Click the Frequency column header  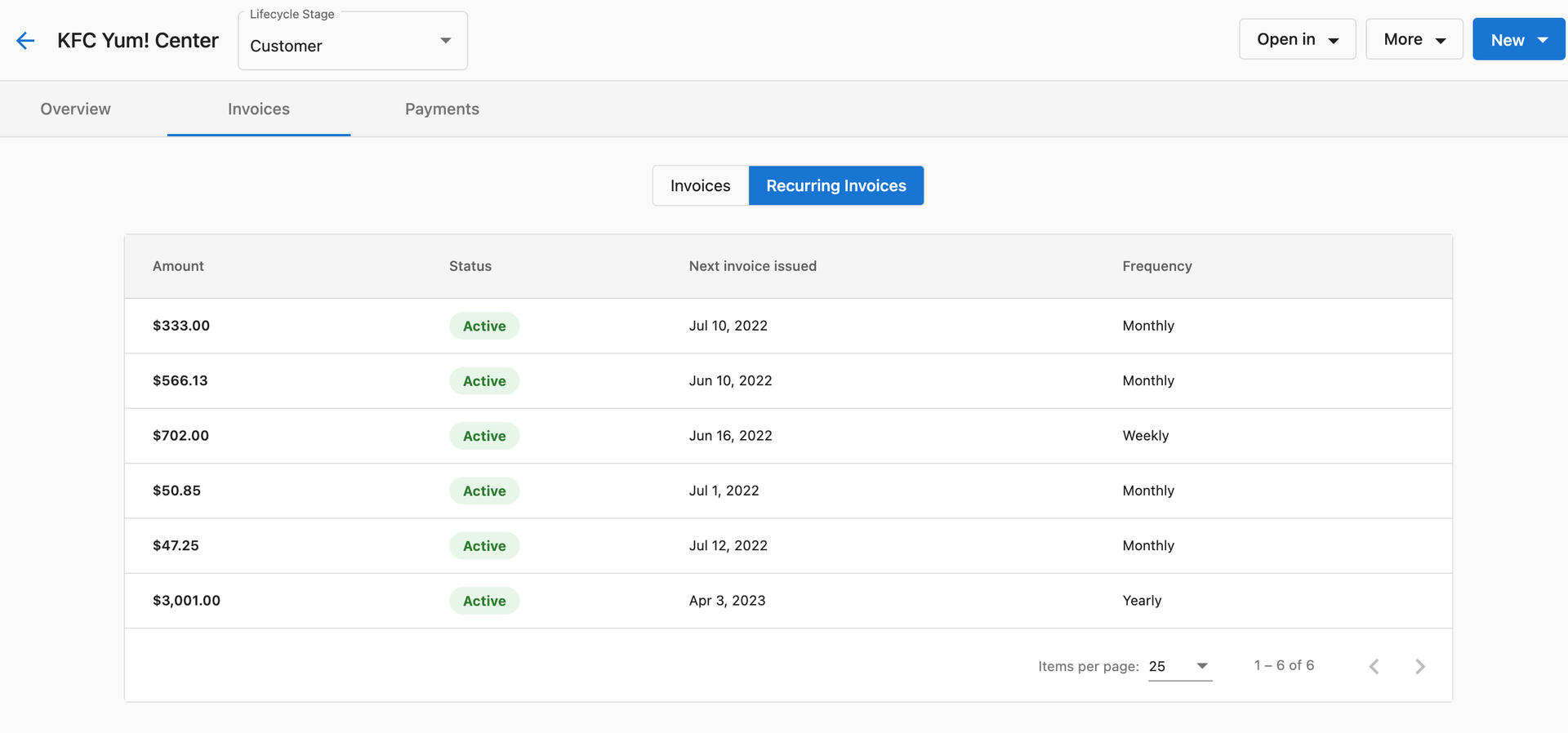(x=1157, y=266)
